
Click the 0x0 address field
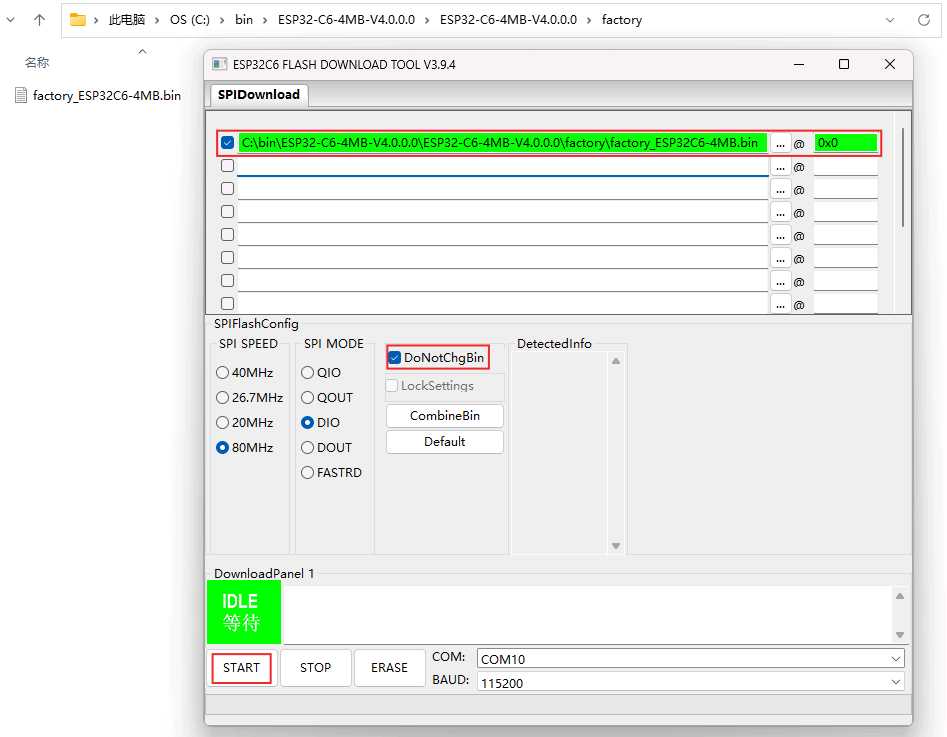pos(845,143)
